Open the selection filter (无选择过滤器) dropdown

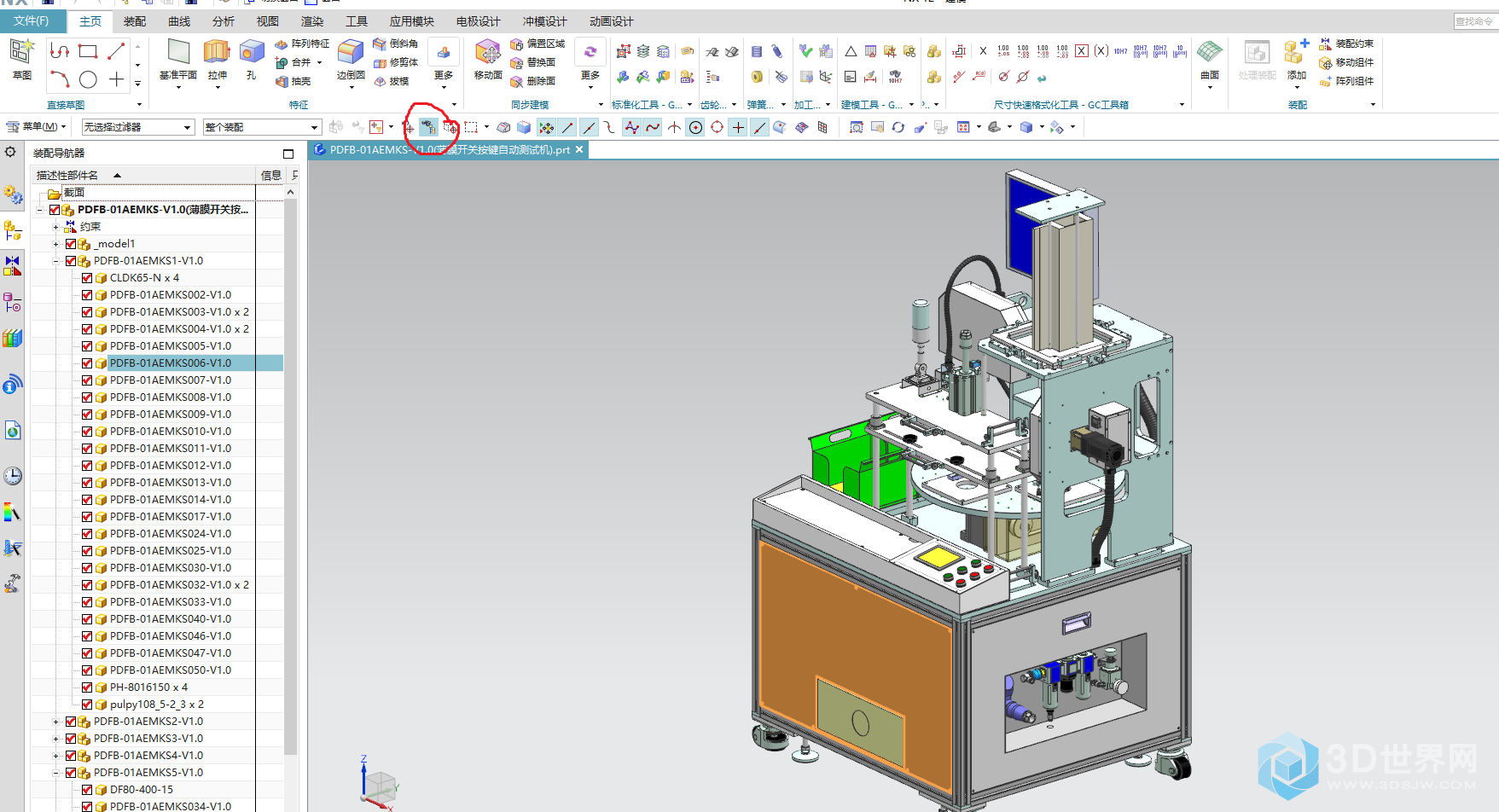(138, 127)
